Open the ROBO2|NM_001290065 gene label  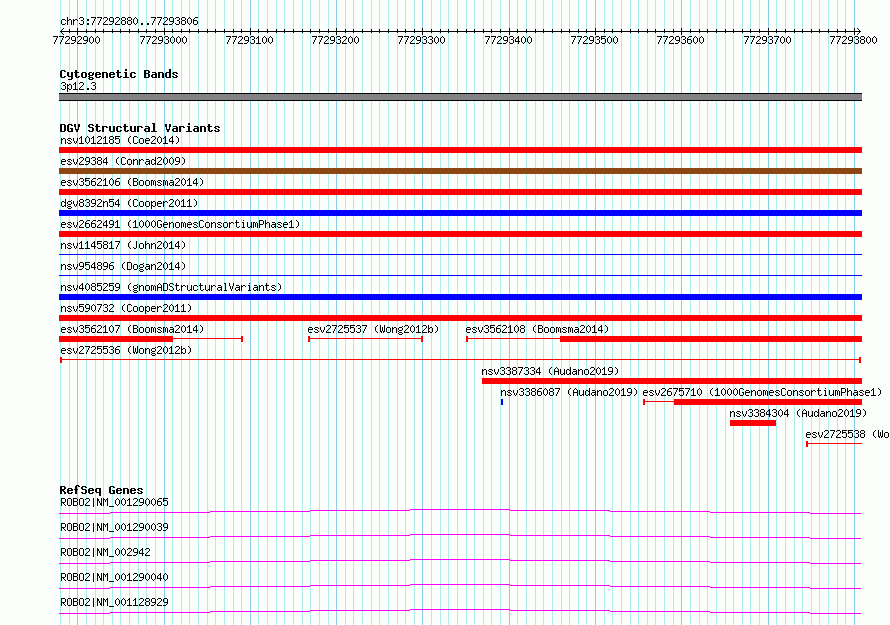tap(114, 502)
